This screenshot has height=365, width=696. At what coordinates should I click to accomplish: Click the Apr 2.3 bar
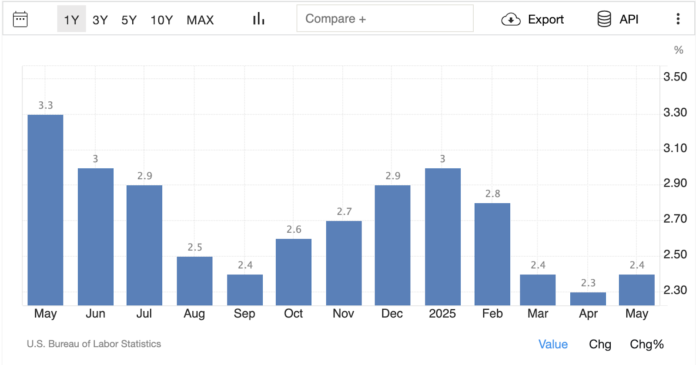tap(588, 299)
